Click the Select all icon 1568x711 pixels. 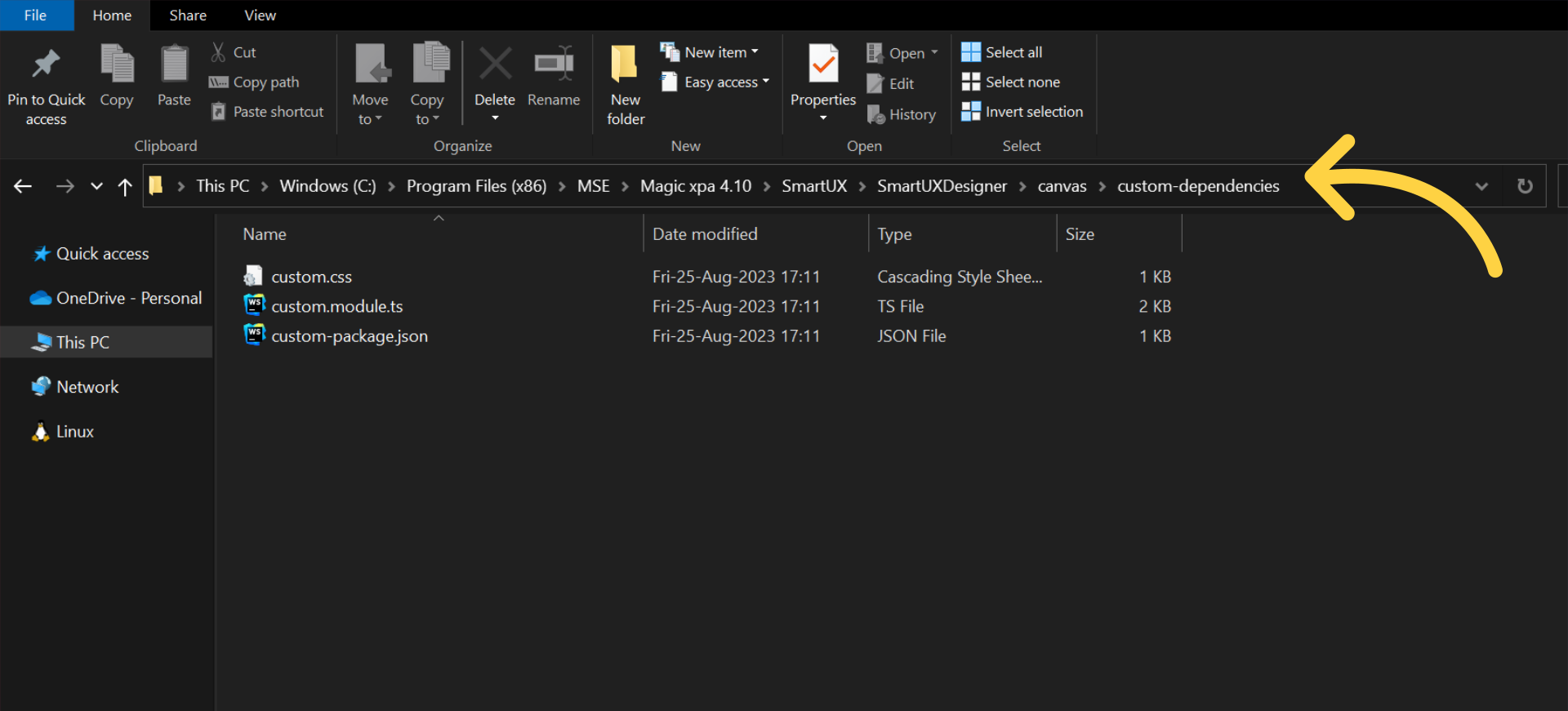(x=971, y=52)
